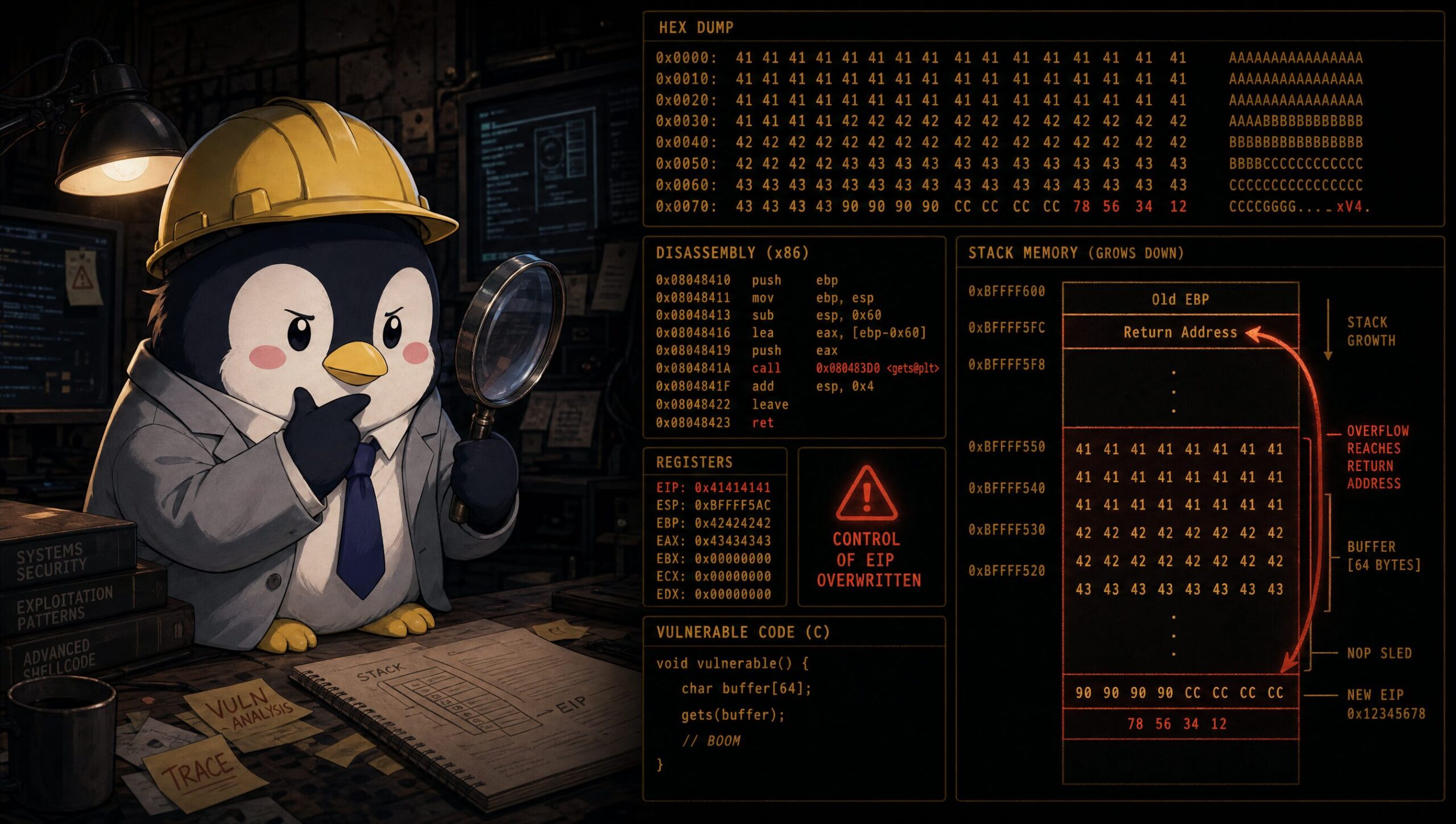This screenshot has height=824, width=1456.
Task: Select the ESP: 0xBFFFF5AC register line
Action: [713, 505]
